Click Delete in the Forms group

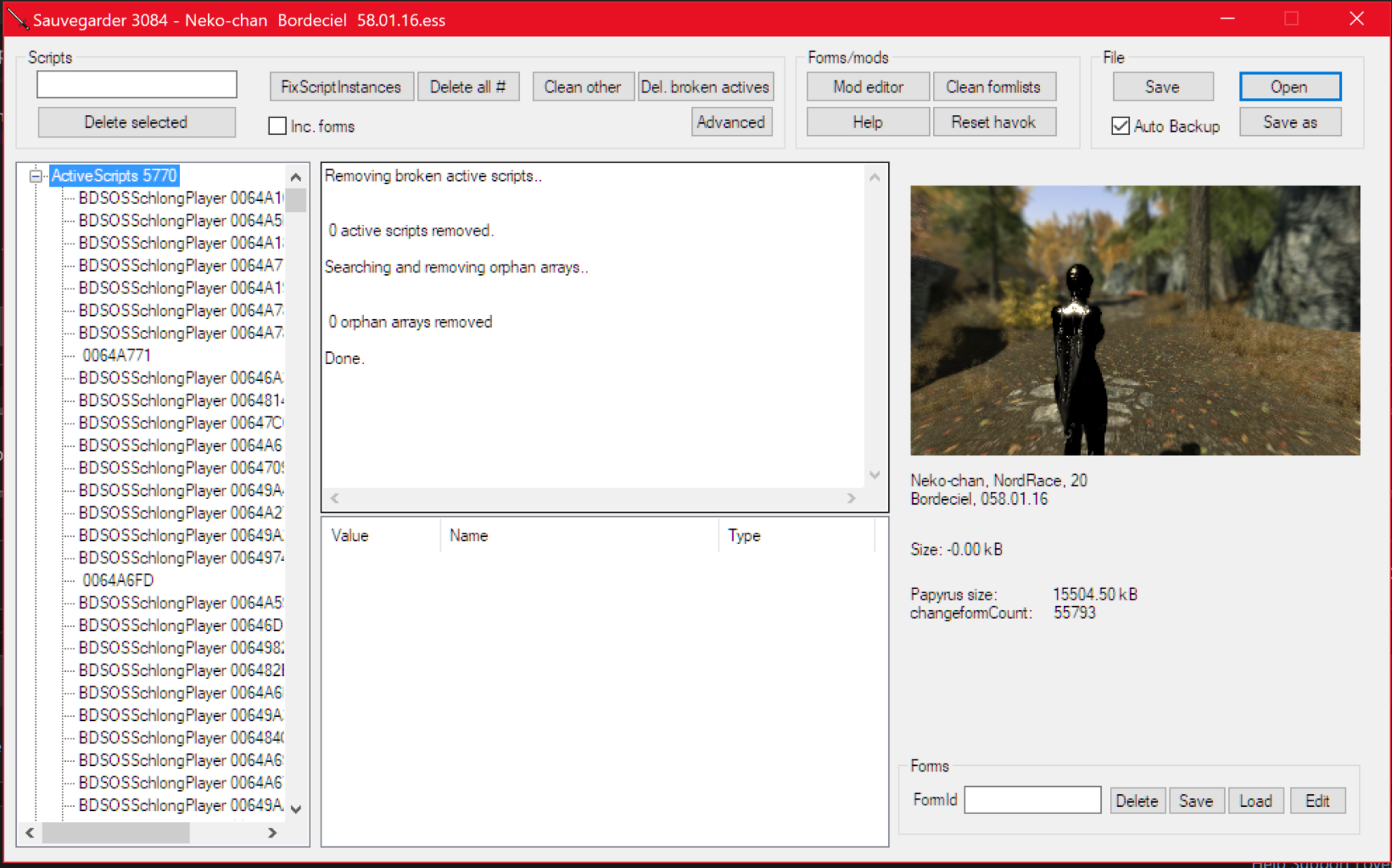click(1137, 800)
